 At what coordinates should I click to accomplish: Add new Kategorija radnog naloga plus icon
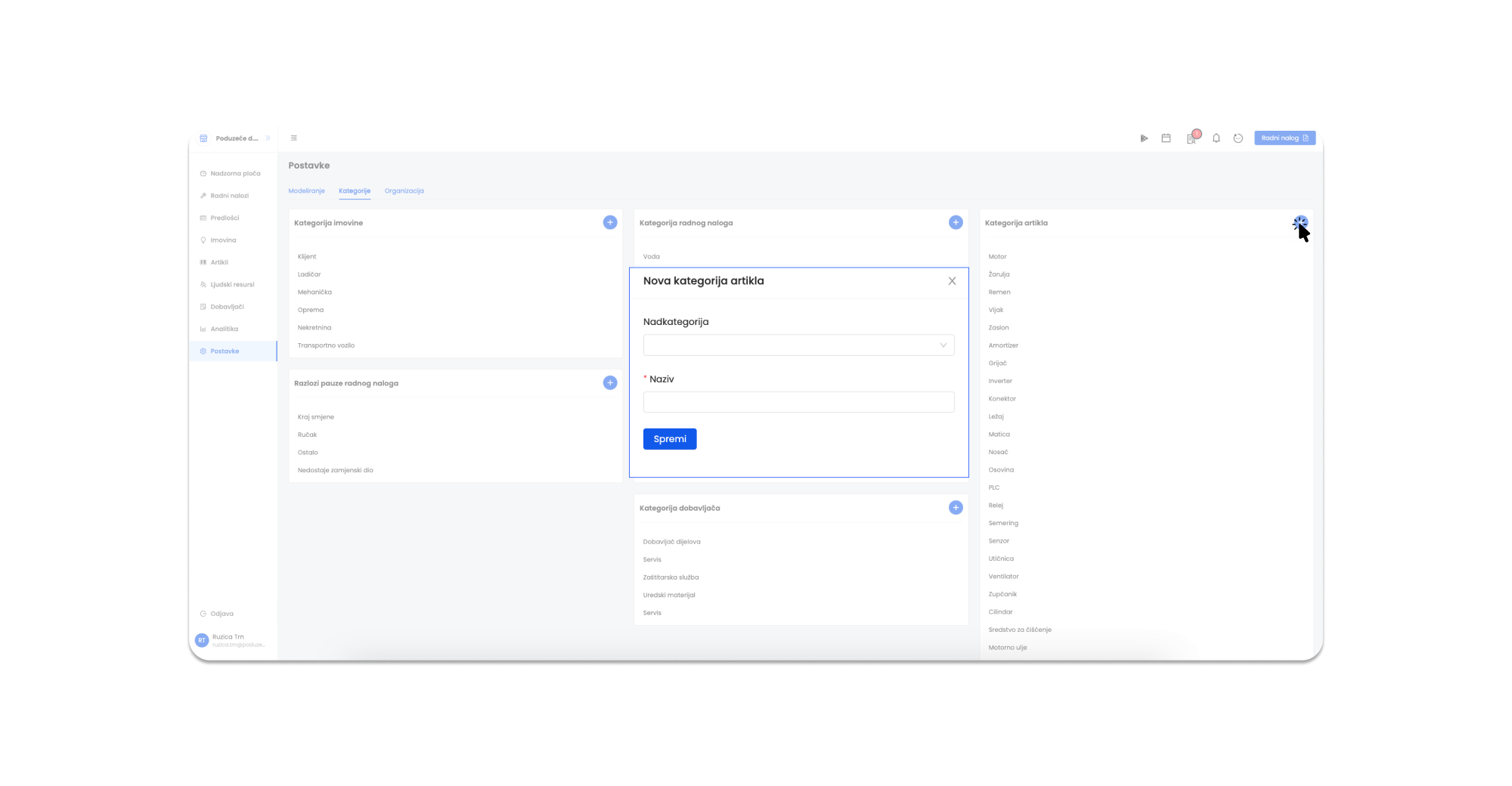956,222
